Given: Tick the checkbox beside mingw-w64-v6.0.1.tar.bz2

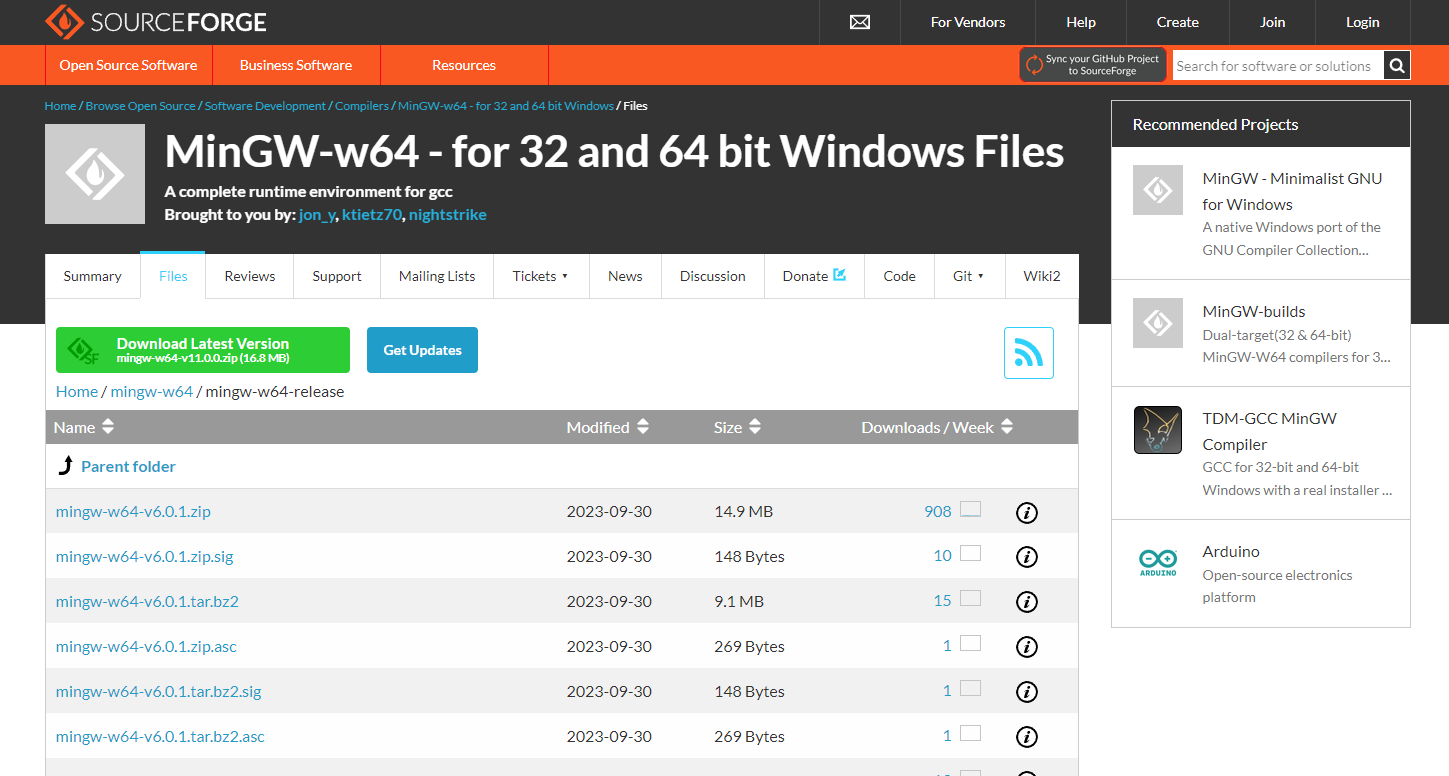Looking at the screenshot, I should [969, 598].
